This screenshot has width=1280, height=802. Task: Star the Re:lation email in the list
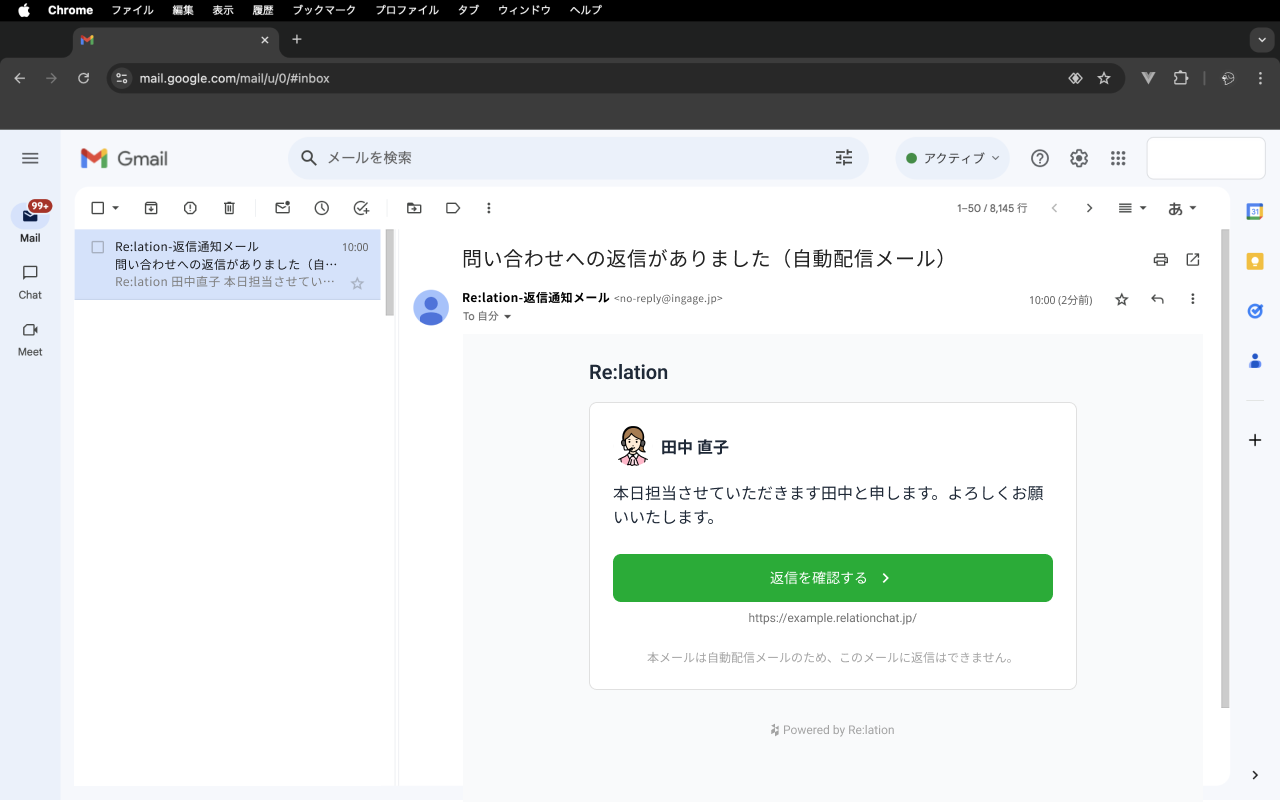[x=357, y=283]
